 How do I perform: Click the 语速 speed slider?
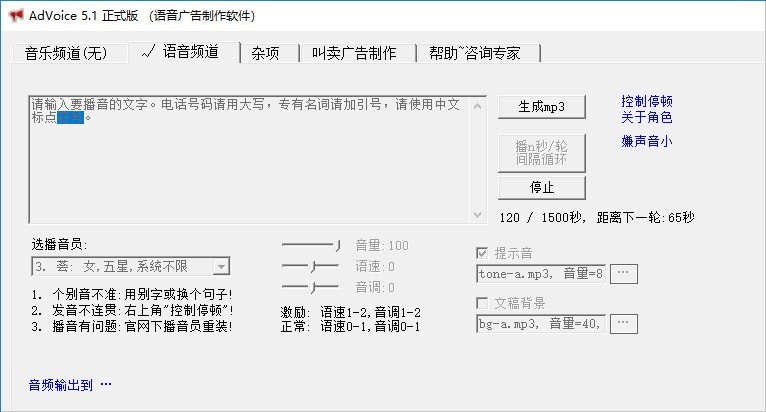311,266
